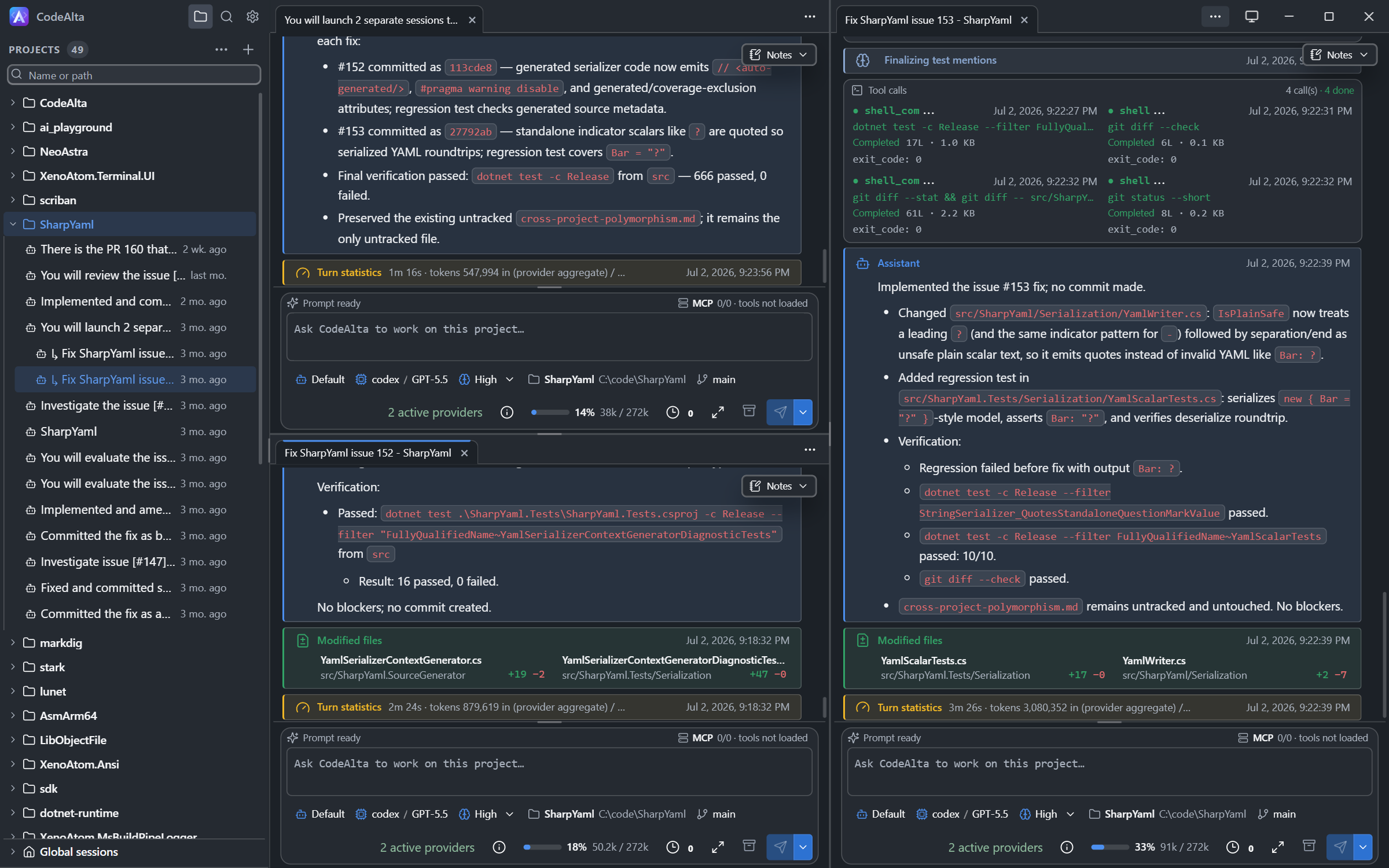Click the Global sessions home icon
This screenshot has width=1389, height=868.
(29, 852)
